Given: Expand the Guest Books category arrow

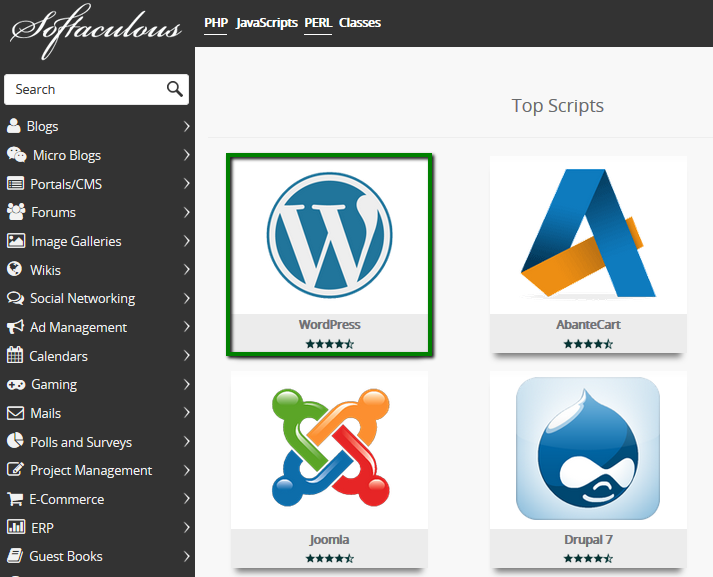Looking at the screenshot, I should point(186,556).
